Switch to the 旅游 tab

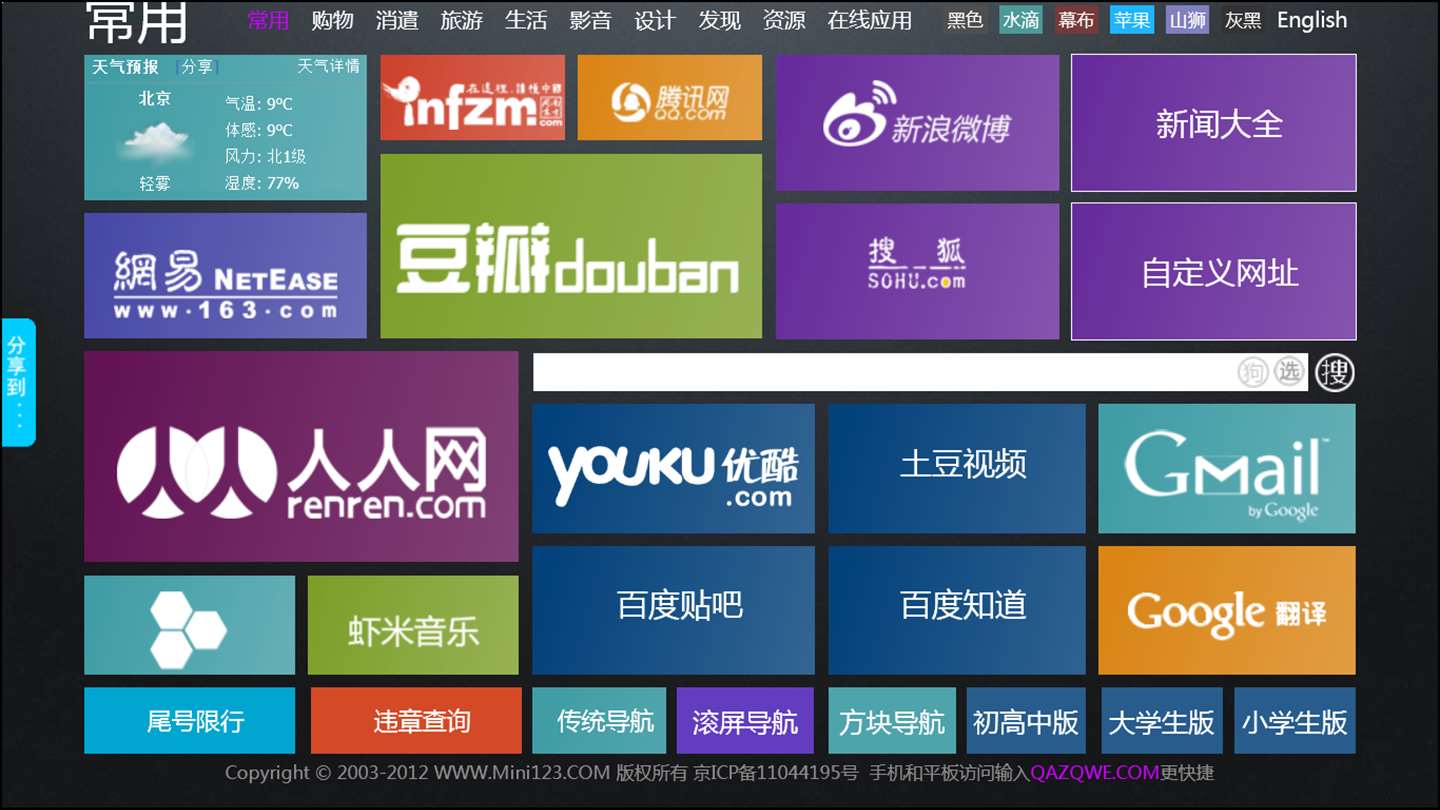point(461,20)
